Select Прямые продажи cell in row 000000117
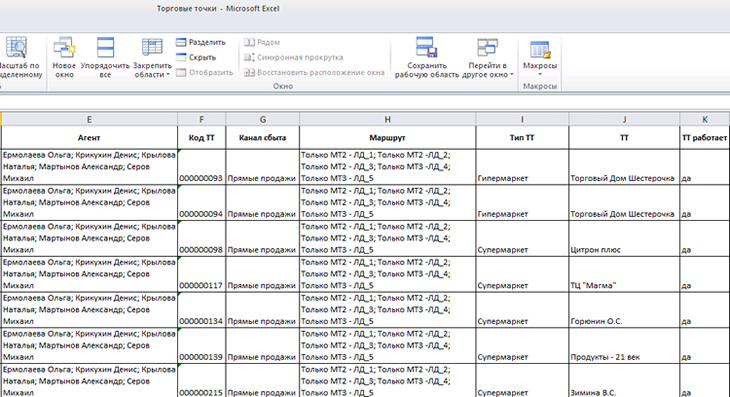This screenshot has height=397, width=730. click(263, 274)
